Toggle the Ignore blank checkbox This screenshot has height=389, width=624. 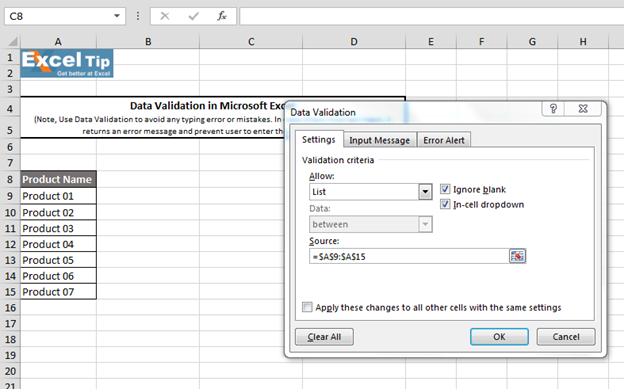click(x=445, y=189)
